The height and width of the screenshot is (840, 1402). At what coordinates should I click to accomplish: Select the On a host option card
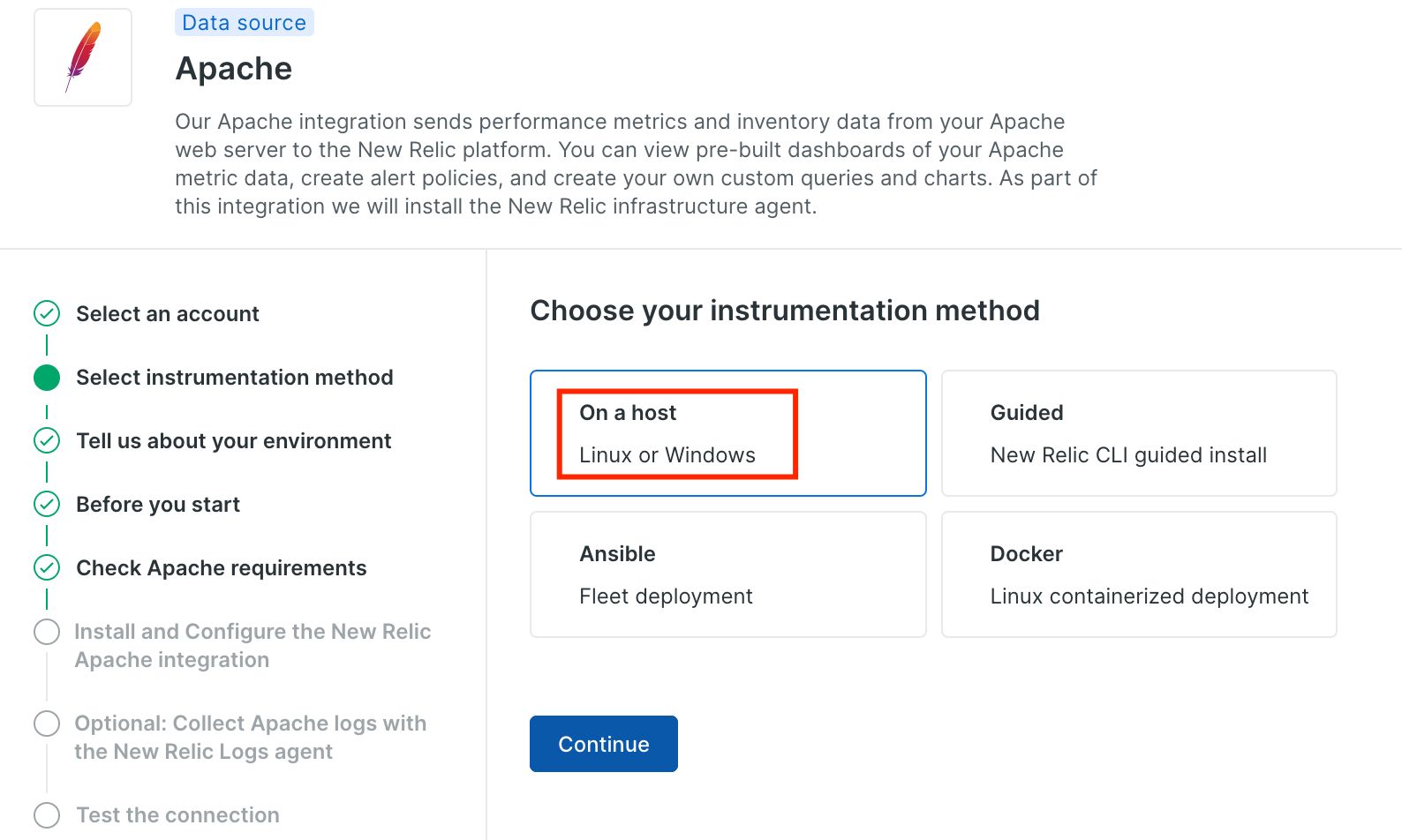pyautogui.click(x=727, y=433)
